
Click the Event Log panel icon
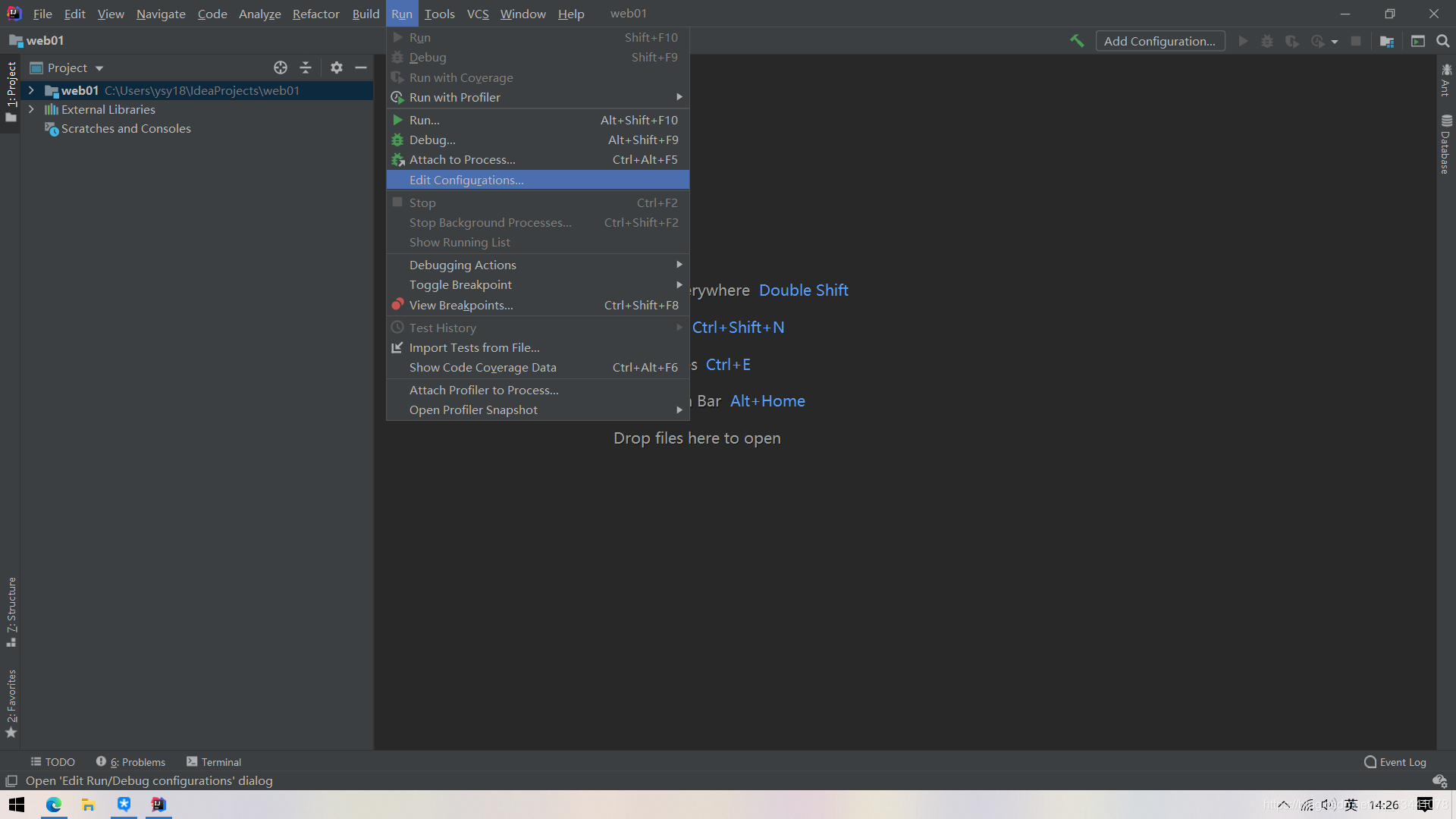pos(1370,761)
